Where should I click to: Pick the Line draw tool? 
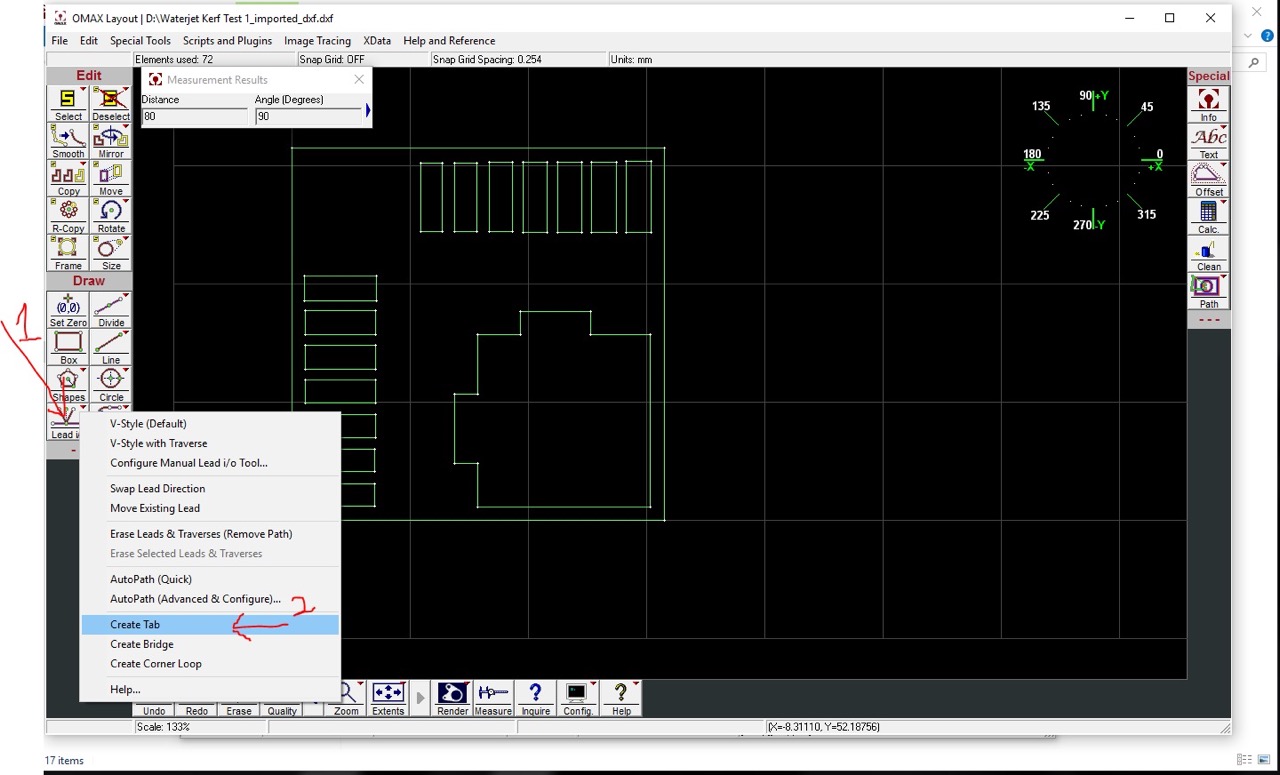111,347
